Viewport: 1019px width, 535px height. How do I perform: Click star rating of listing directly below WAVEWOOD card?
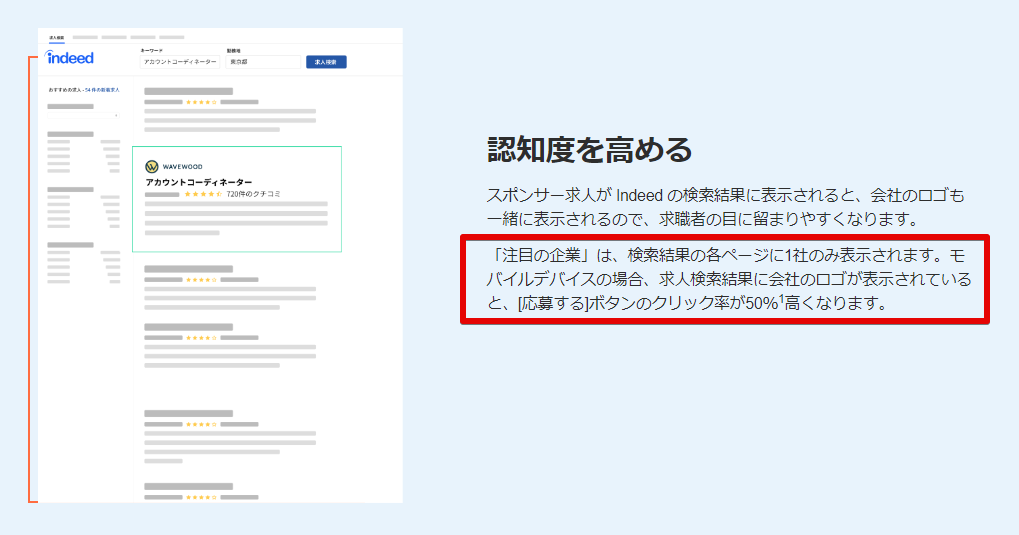[x=200, y=280]
